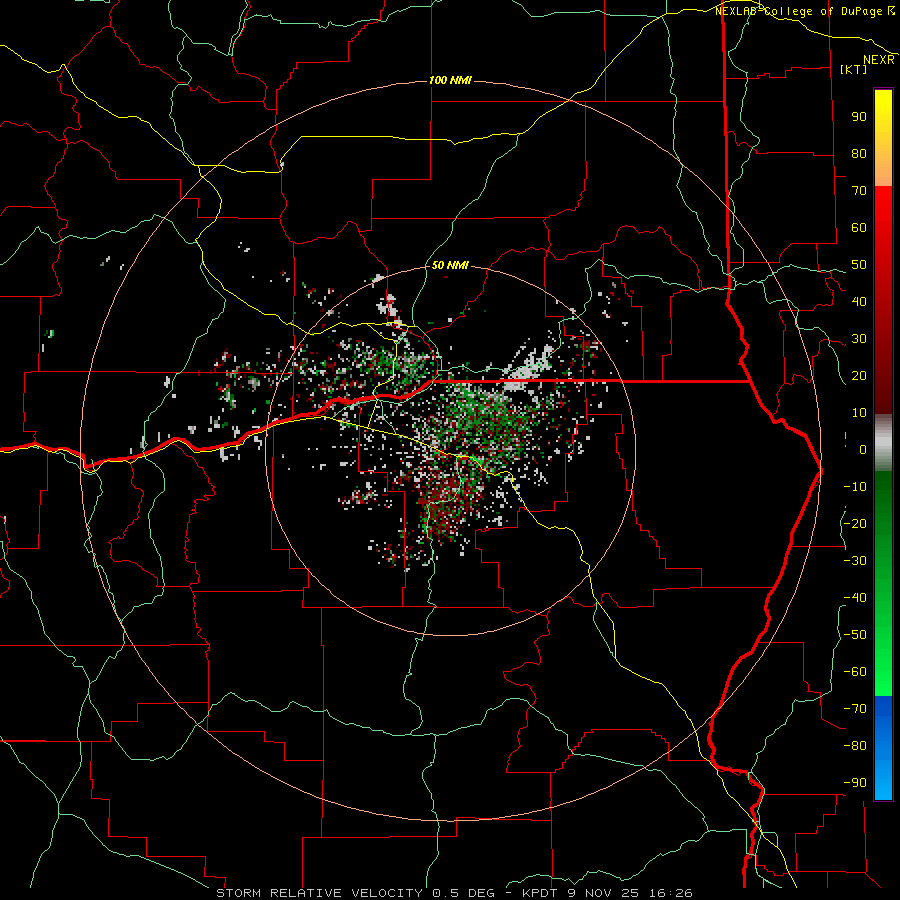Viewport: 900px width, 900px height.
Task: Click the 20 value on the velocity scale
Action: coord(859,376)
